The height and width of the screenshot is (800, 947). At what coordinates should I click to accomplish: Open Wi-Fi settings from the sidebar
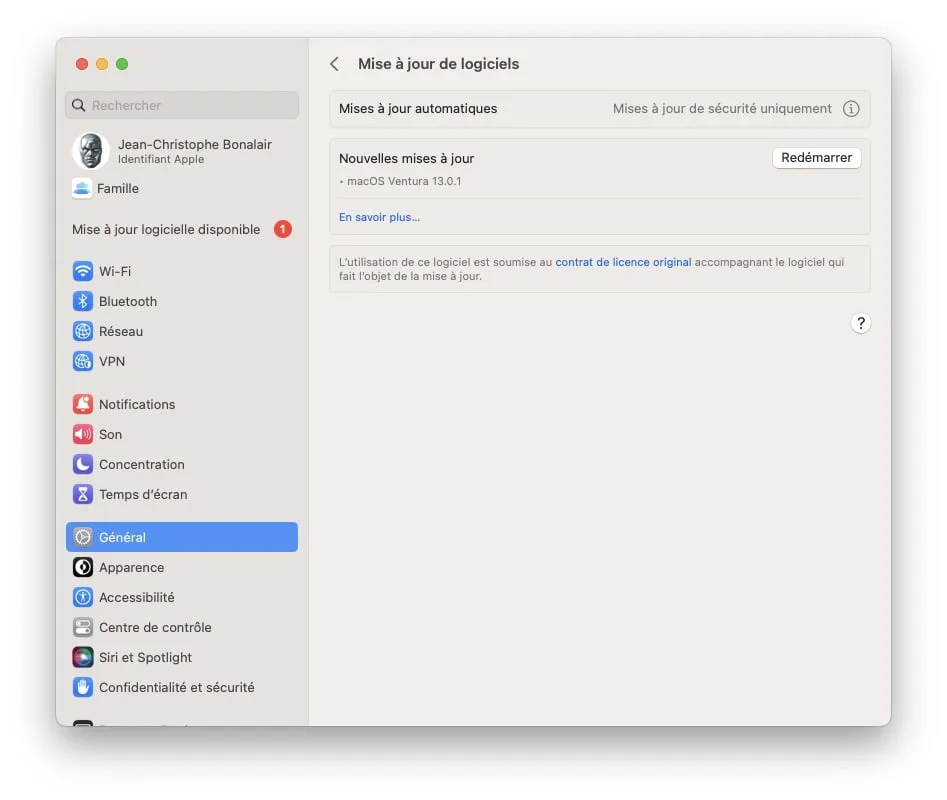pyautogui.click(x=110, y=271)
